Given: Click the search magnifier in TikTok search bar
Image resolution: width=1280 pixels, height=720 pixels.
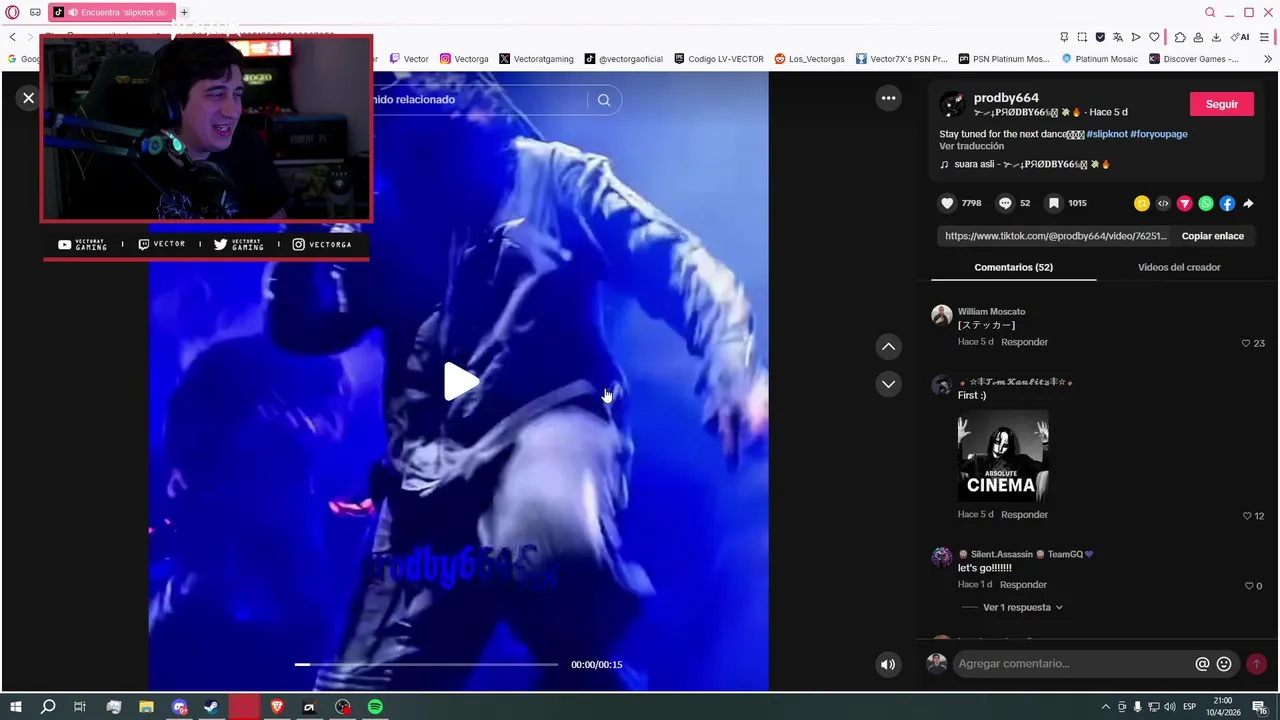Looking at the screenshot, I should coord(604,100).
